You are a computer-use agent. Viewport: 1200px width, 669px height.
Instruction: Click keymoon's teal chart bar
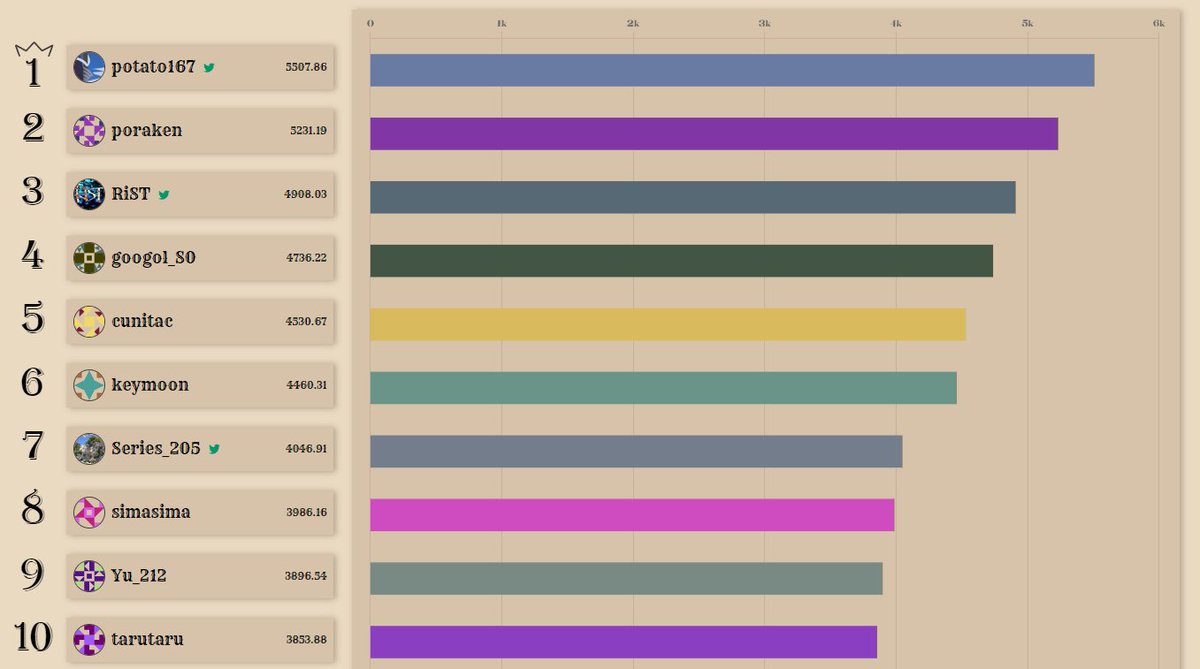(663, 388)
